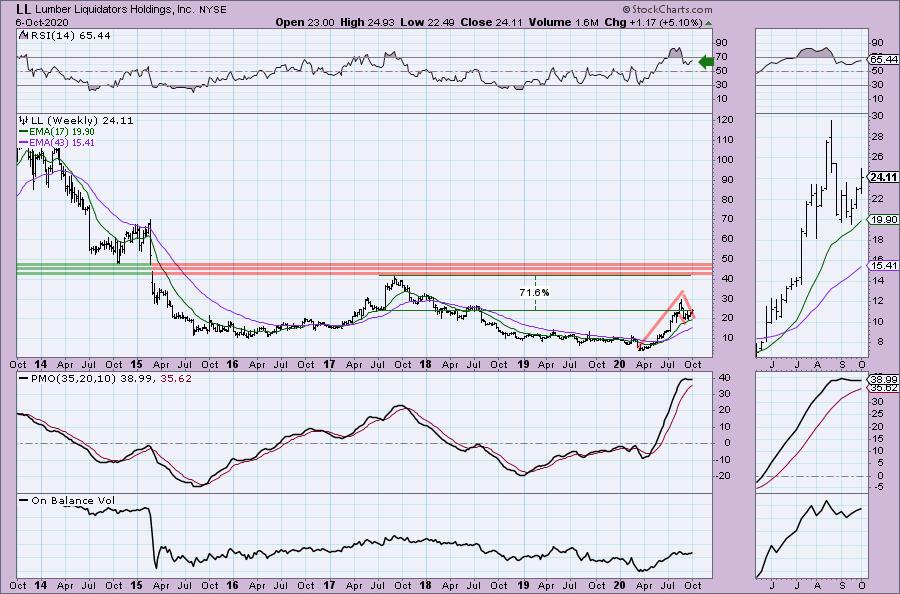Click the 6-Oct-2020 date label

click(42, 22)
